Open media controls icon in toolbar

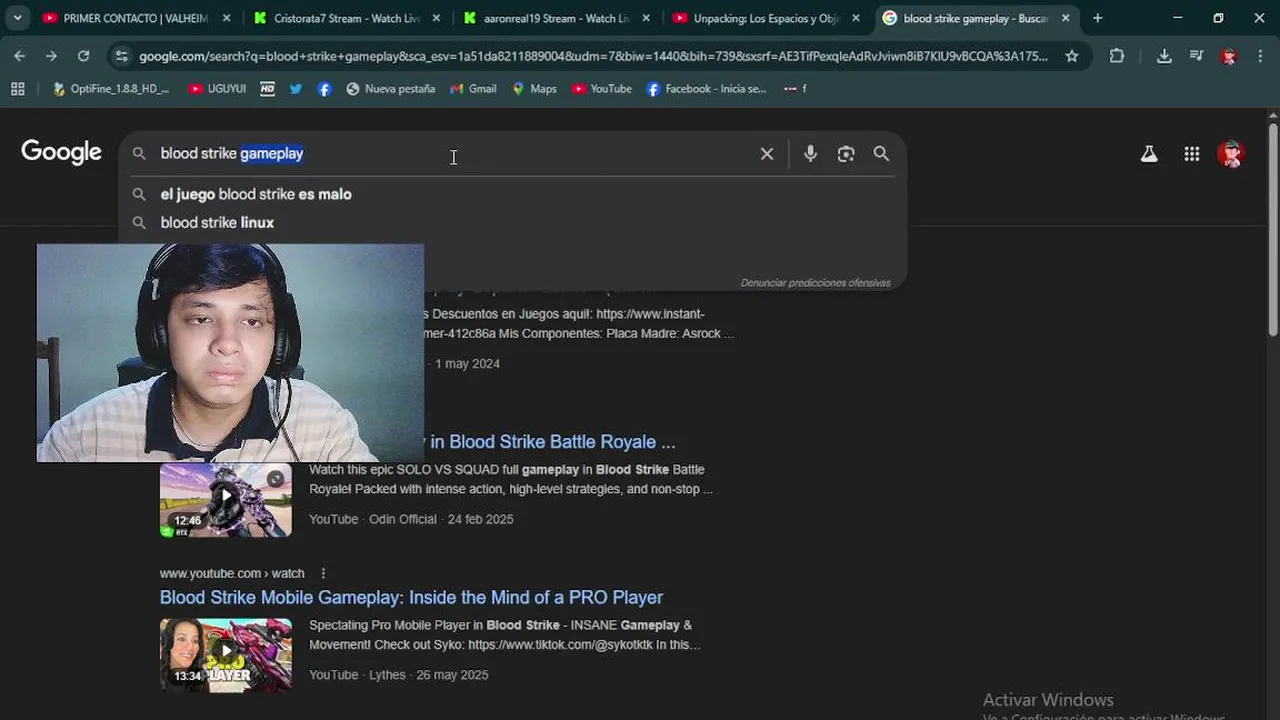click(1196, 56)
